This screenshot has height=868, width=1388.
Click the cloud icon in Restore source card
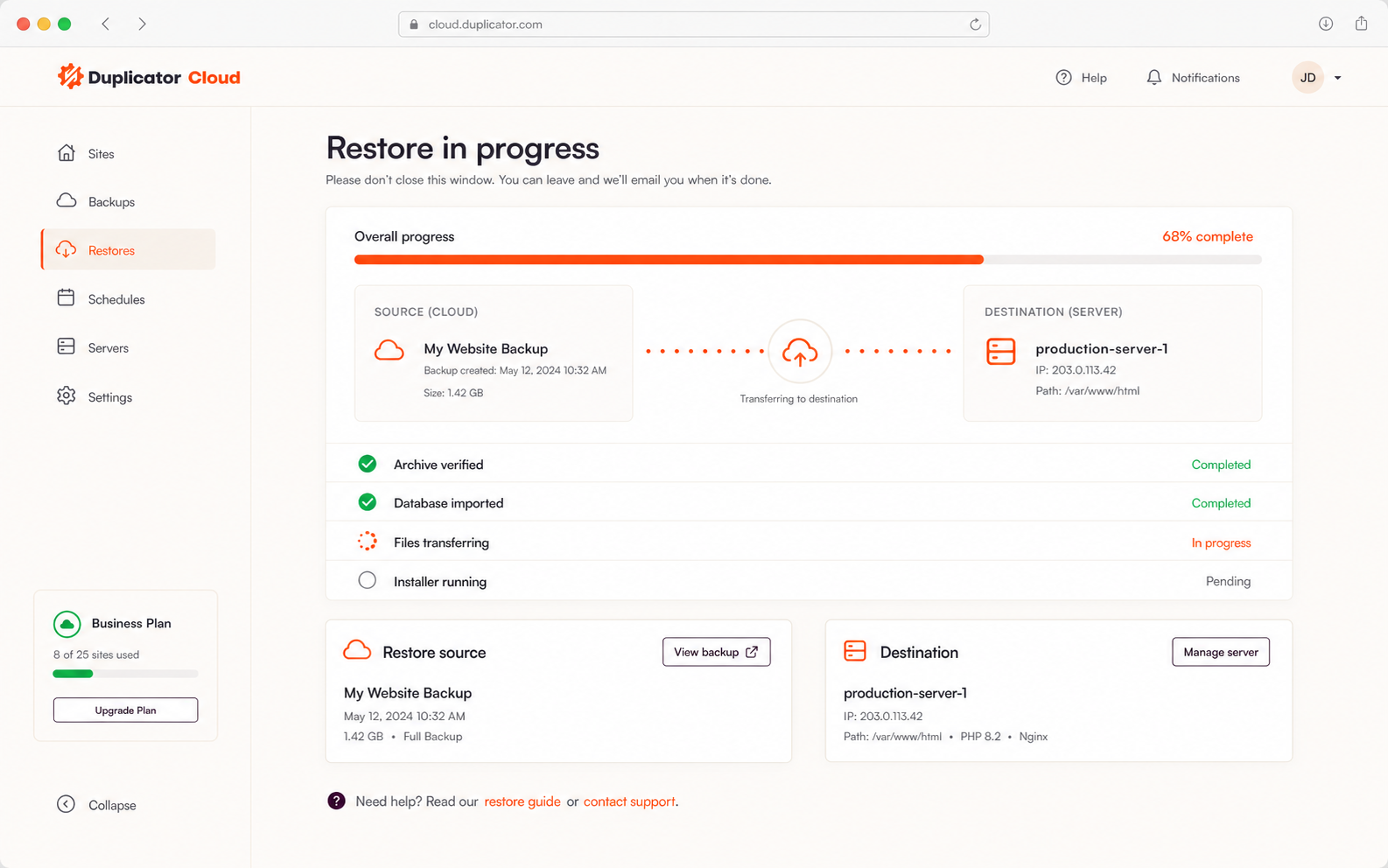click(x=357, y=650)
